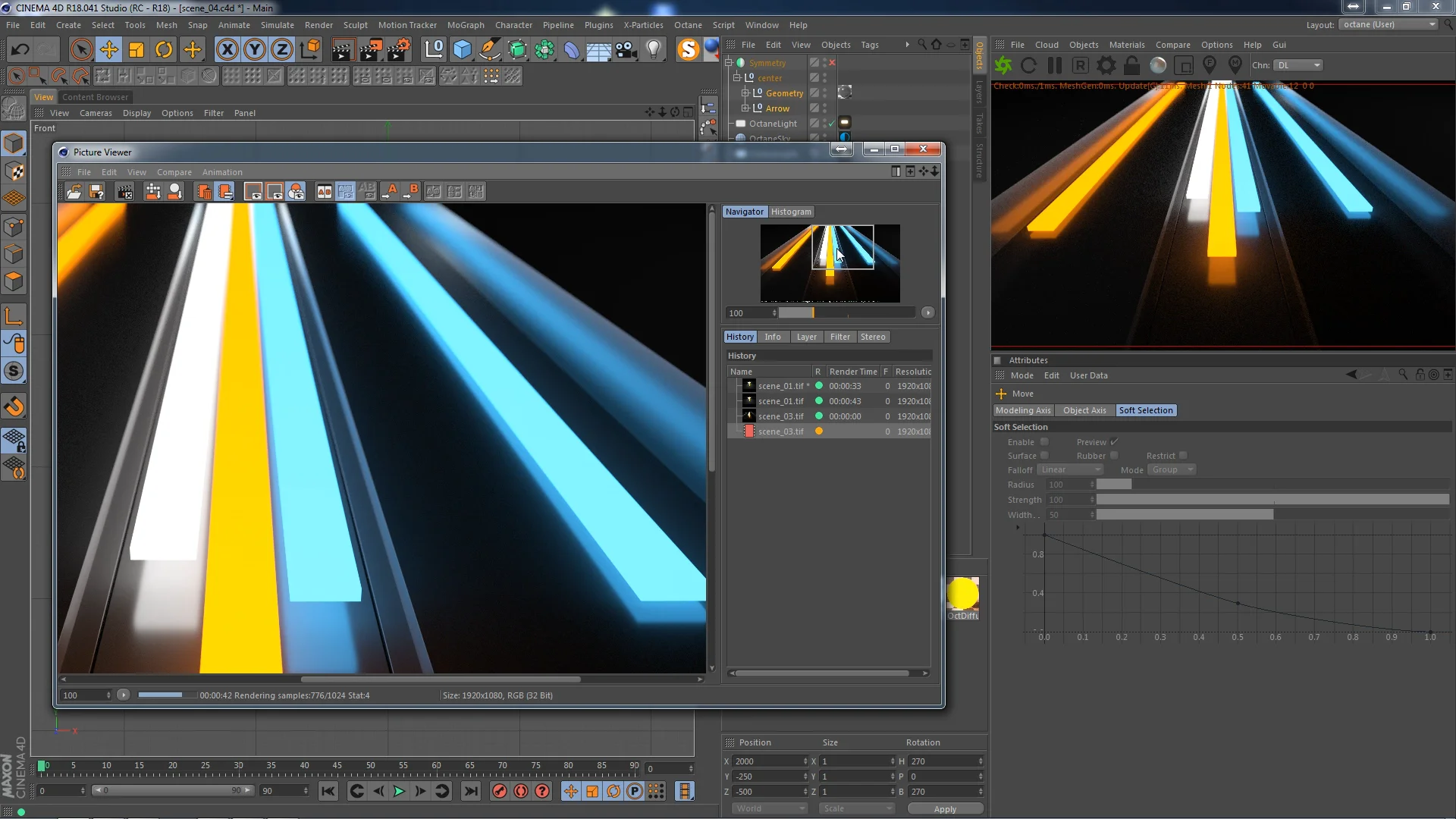Toggle OctaneLight green enable checkmark
Image resolution: width=1456 pixels, height=819 pixels.
(832, 124)
